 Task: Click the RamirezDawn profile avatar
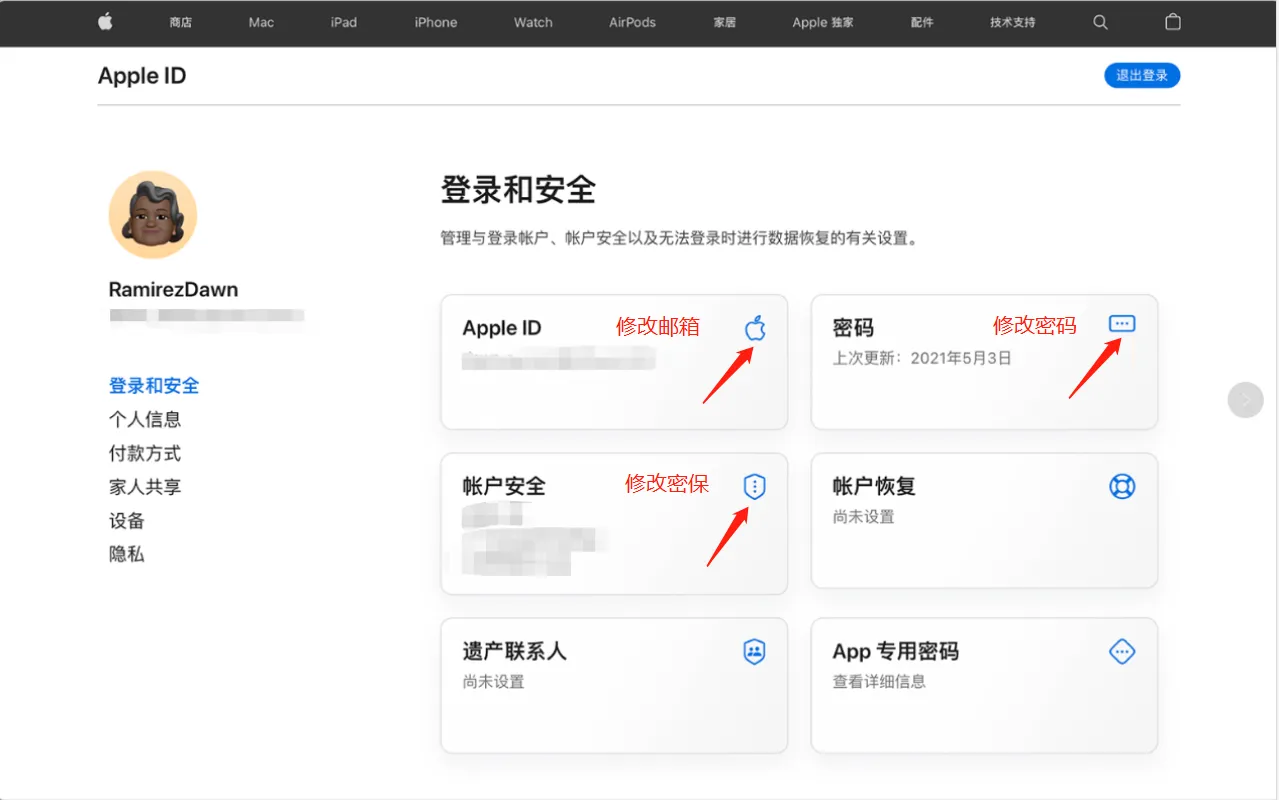click(x=153, y=215)
